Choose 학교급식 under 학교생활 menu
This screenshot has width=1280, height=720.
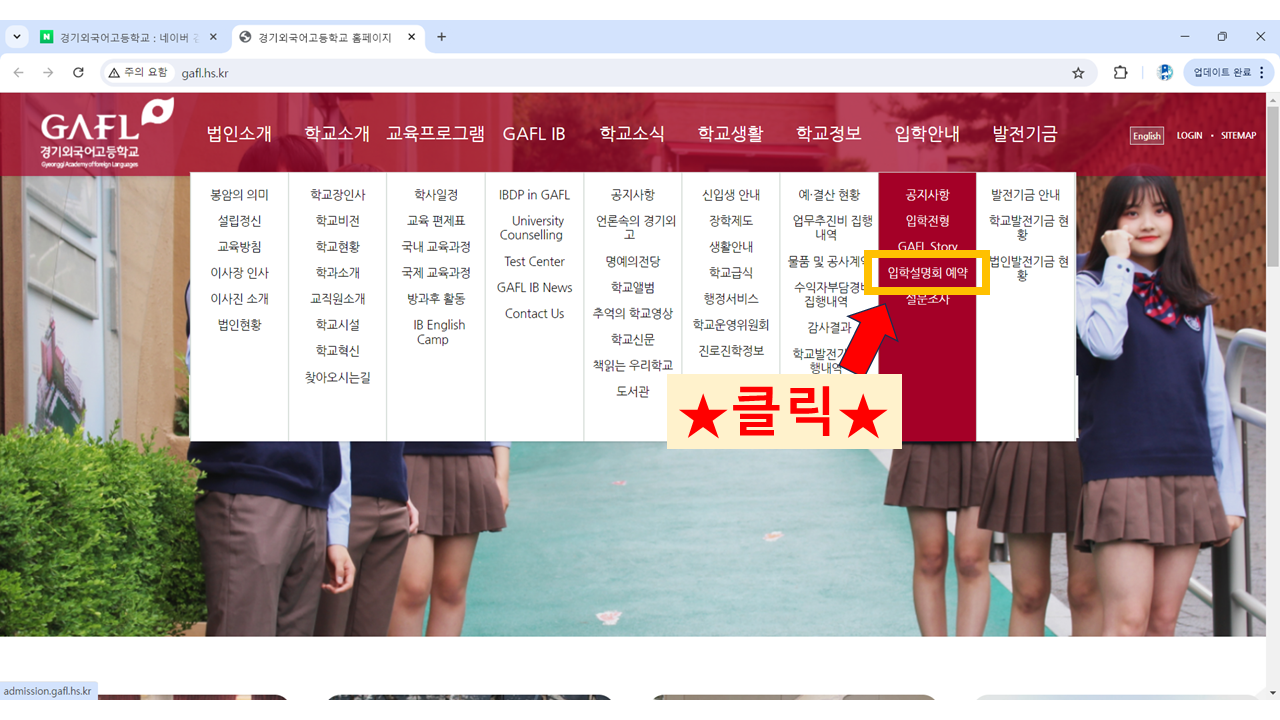click(x=731, y=272)
